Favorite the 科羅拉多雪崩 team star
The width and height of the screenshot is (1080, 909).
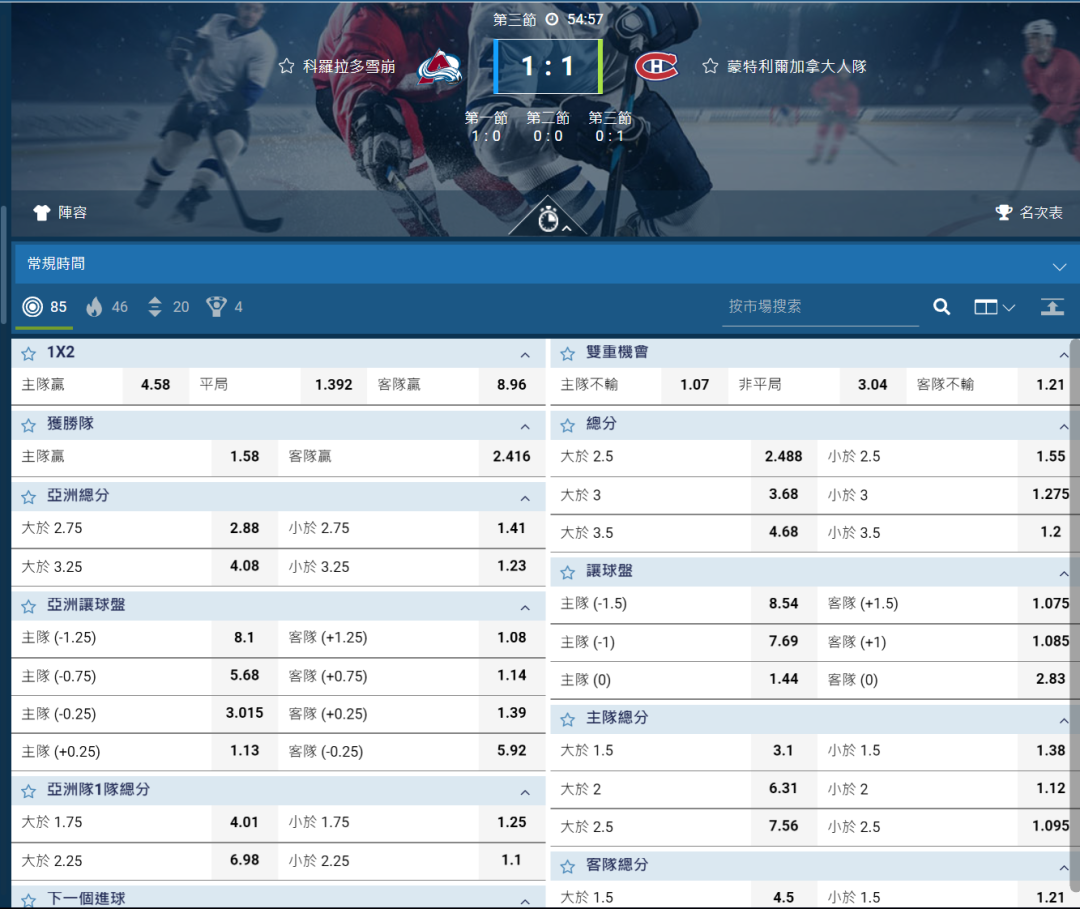(287, 66)
